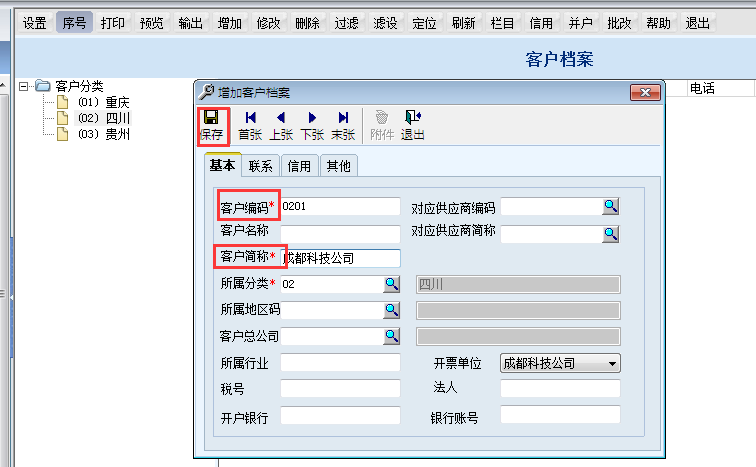Click the 对应供应商简称 input field
The height and width of the screenshot is (467, 756).
tap(552, 234)
